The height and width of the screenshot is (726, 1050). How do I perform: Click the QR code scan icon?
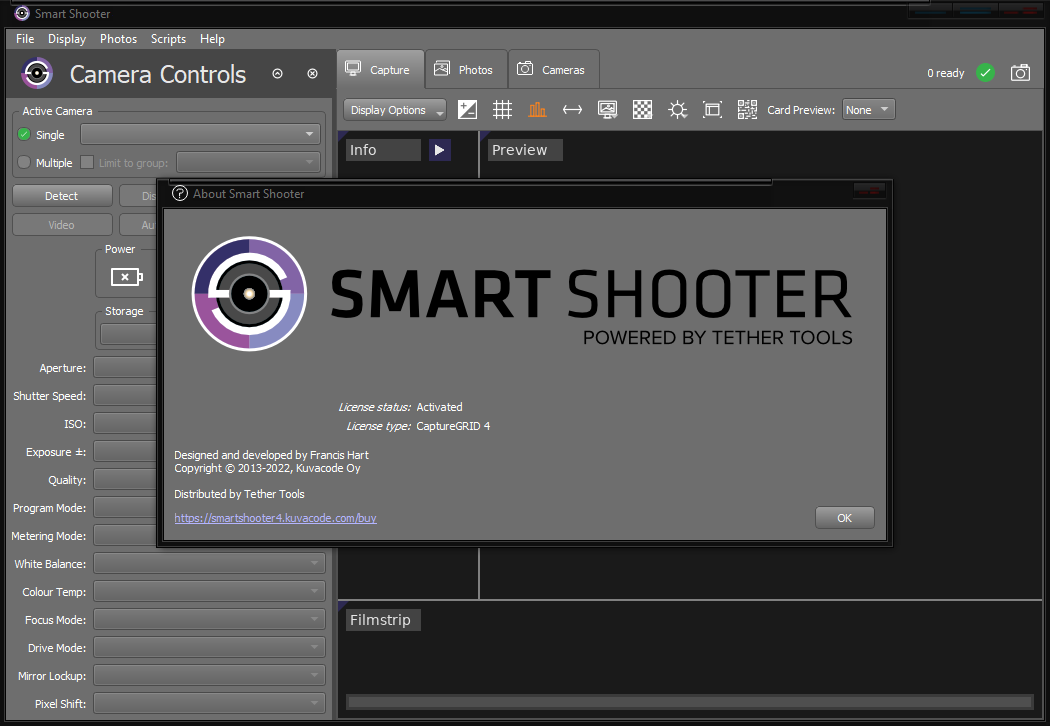click(x=747, y=109)
